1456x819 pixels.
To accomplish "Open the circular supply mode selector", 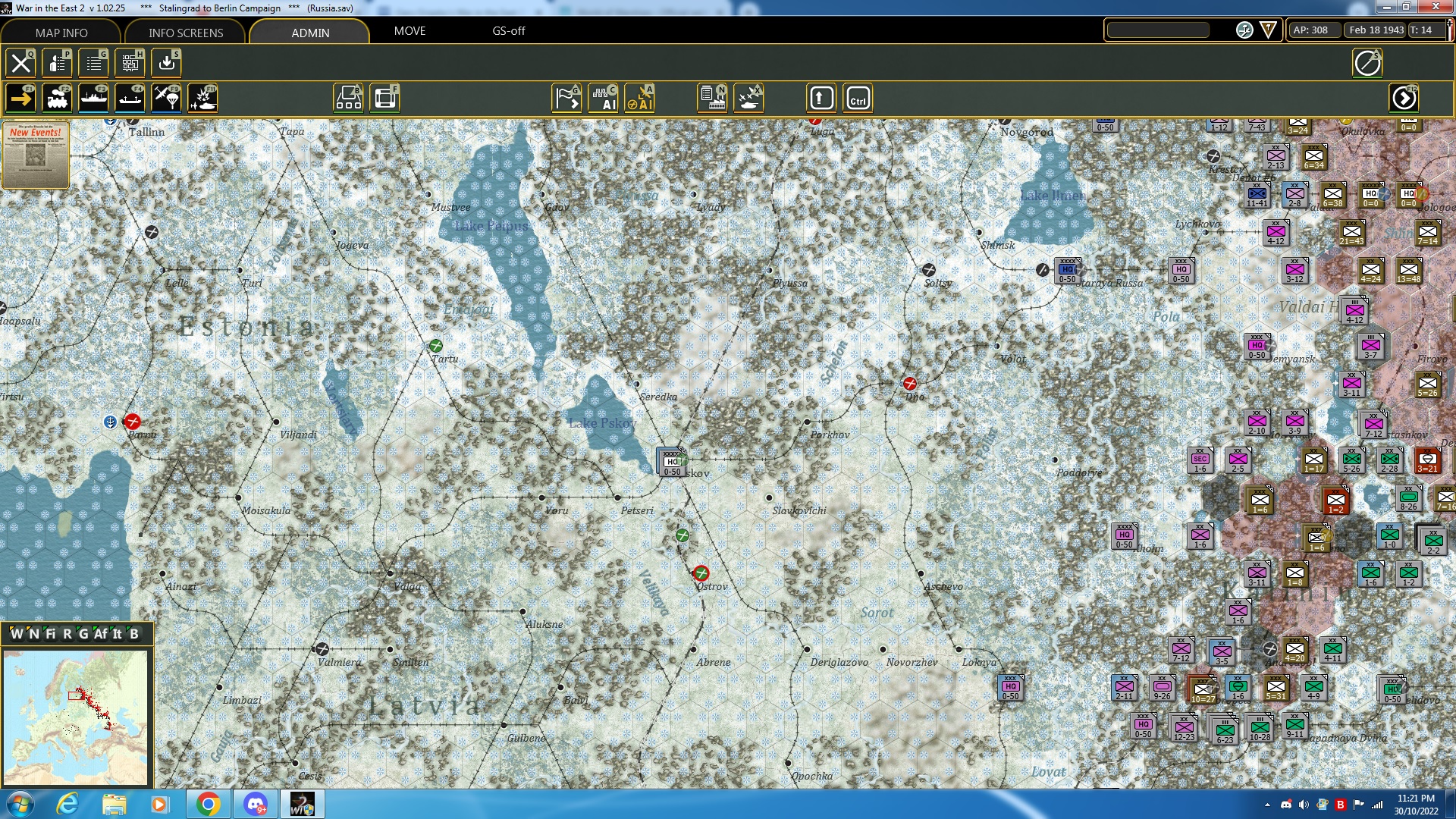I will click(1244, 30).
